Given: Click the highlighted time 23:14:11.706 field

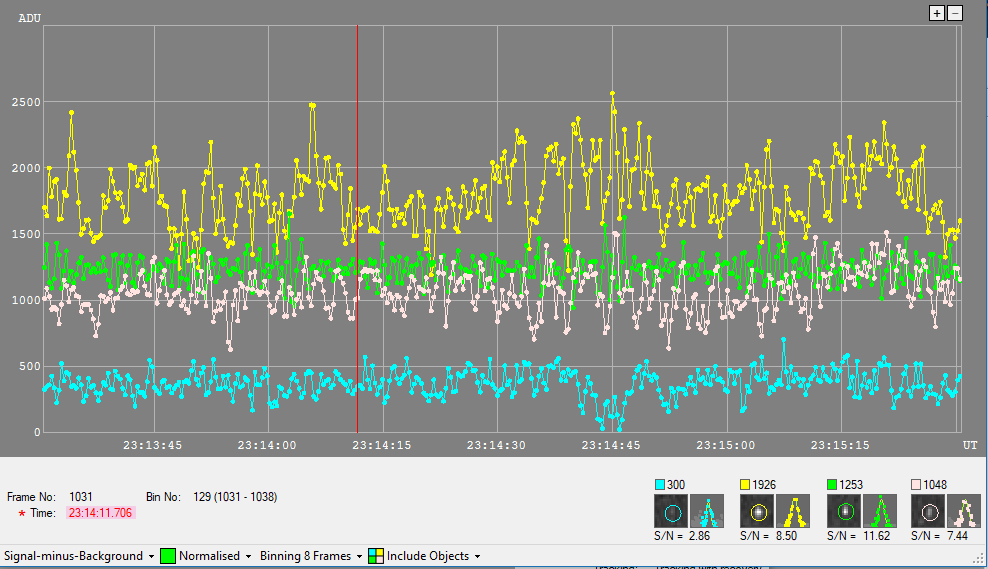Looking at the screenshot, I should point(101,513).
